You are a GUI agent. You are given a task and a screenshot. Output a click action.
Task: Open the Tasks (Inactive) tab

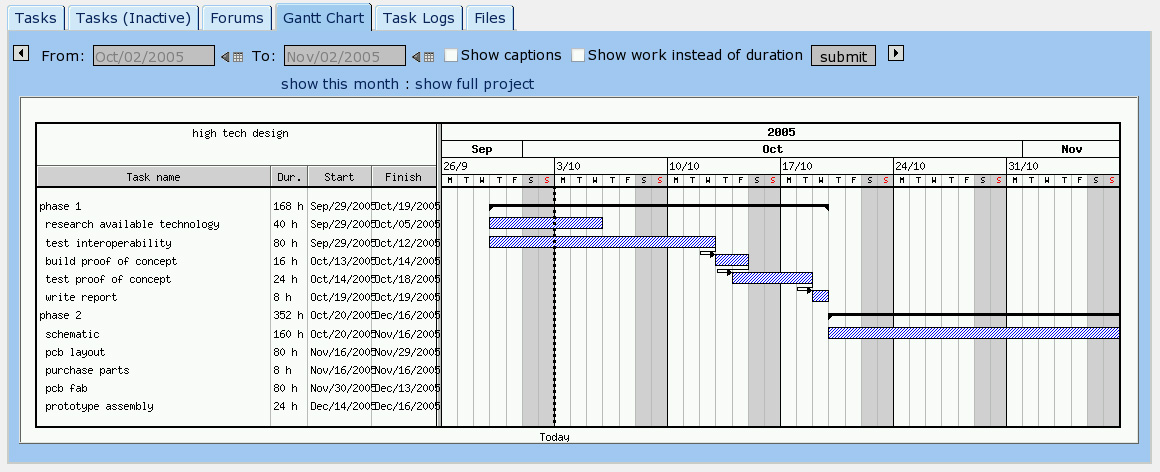point(134,18)
